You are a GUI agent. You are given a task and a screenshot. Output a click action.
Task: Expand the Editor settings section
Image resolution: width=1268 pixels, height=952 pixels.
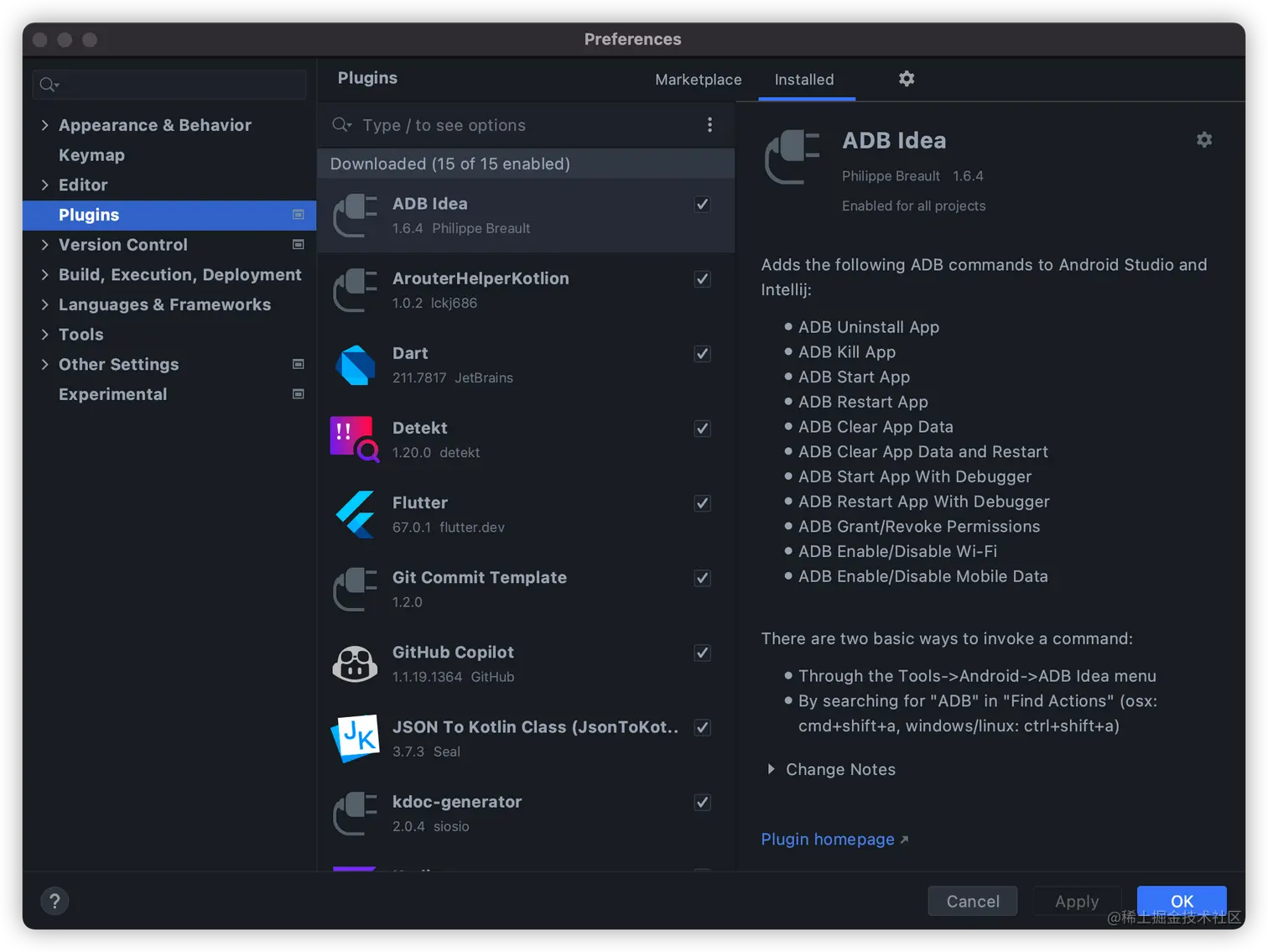click(x=44, y=185)
